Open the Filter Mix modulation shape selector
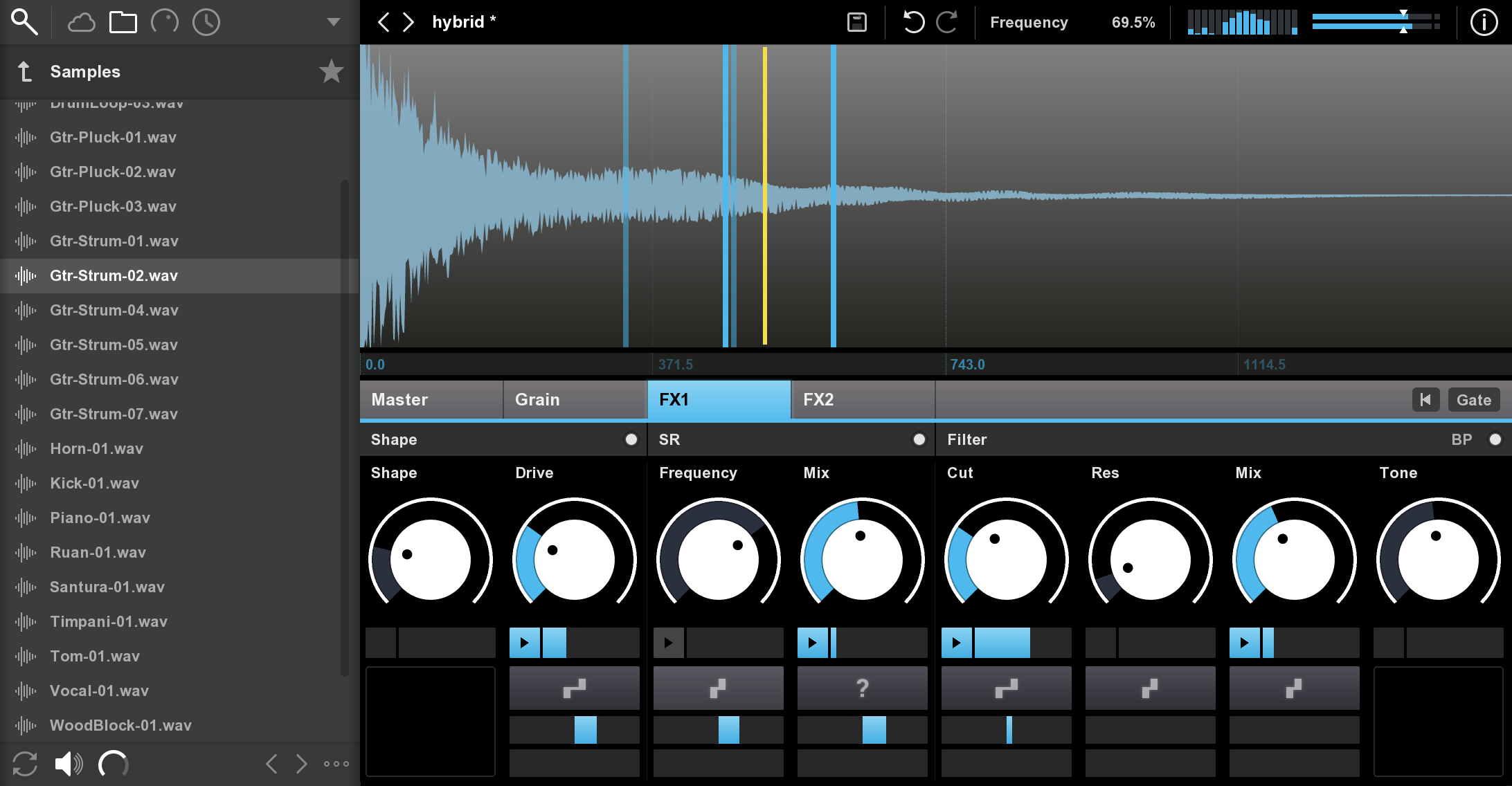Image resolution: width=1512 pixels, height=786 pixels. (x=1295, y=688)
